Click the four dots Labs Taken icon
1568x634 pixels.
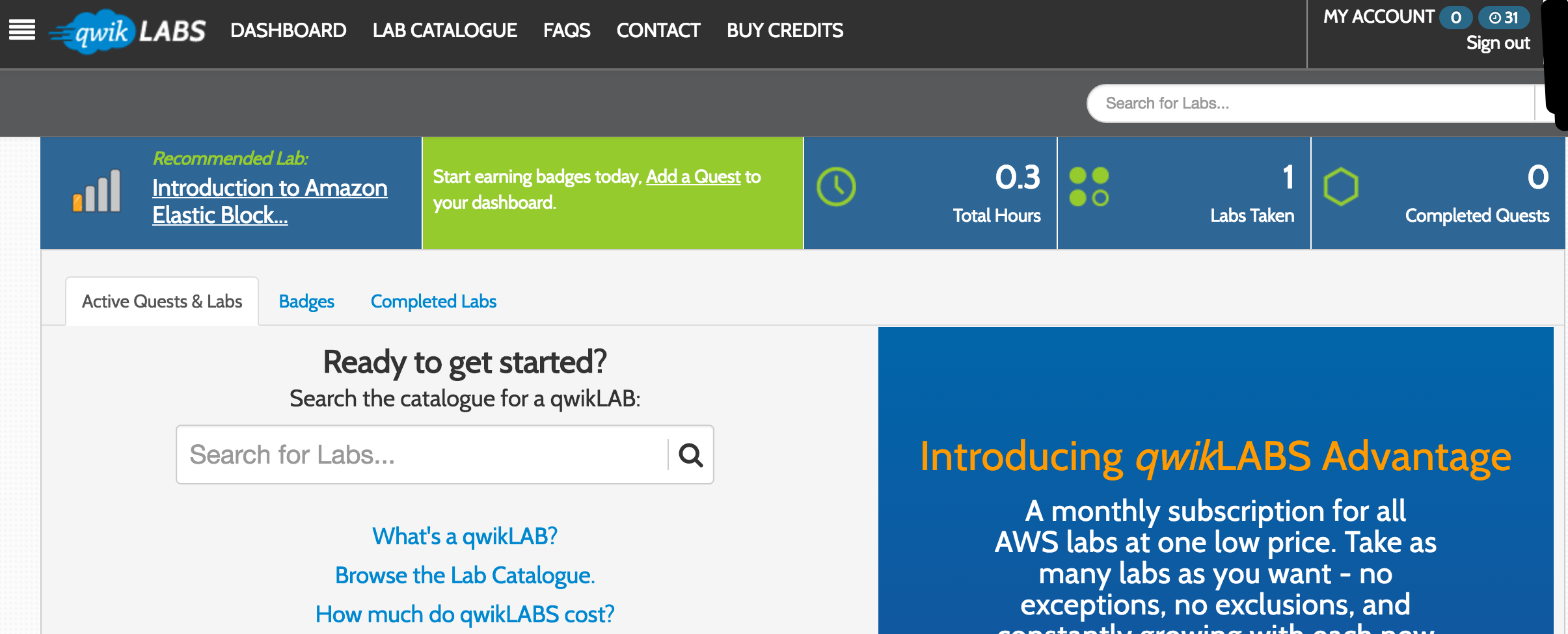[1089, 187]
